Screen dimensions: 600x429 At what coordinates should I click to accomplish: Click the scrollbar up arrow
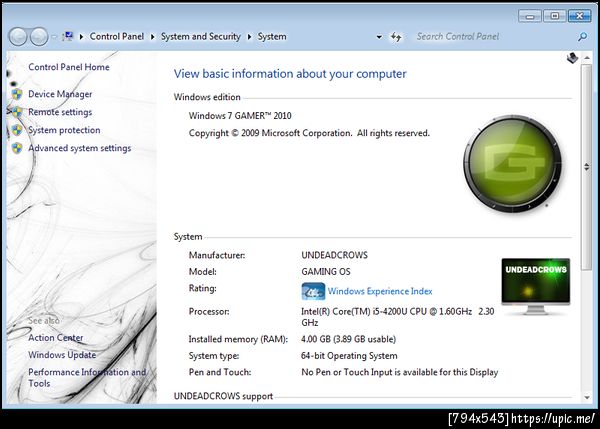tap(587, 58)
